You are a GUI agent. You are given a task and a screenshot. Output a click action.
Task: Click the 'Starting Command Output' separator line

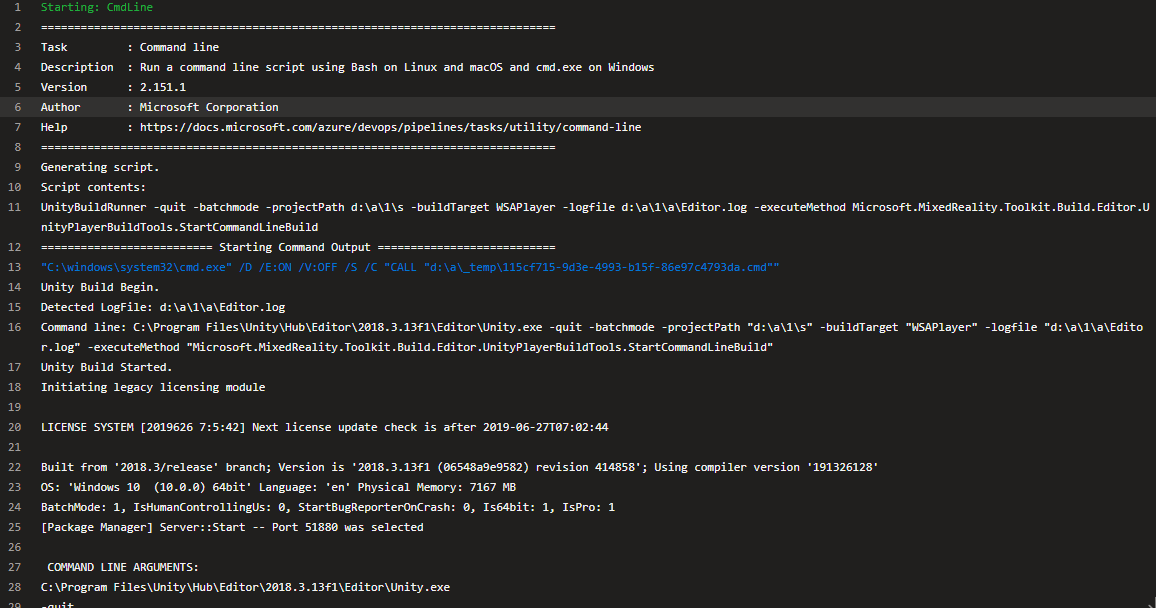[x=298, y=247]
